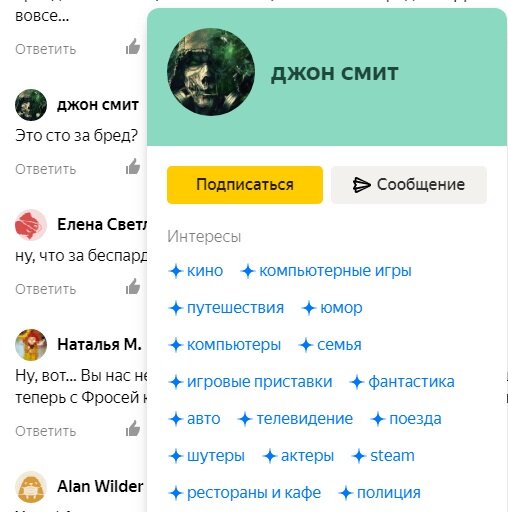This screenshot has width=508, height=512.
Task: Select the 'полиция' interest tag
Action: click(380, 493)
